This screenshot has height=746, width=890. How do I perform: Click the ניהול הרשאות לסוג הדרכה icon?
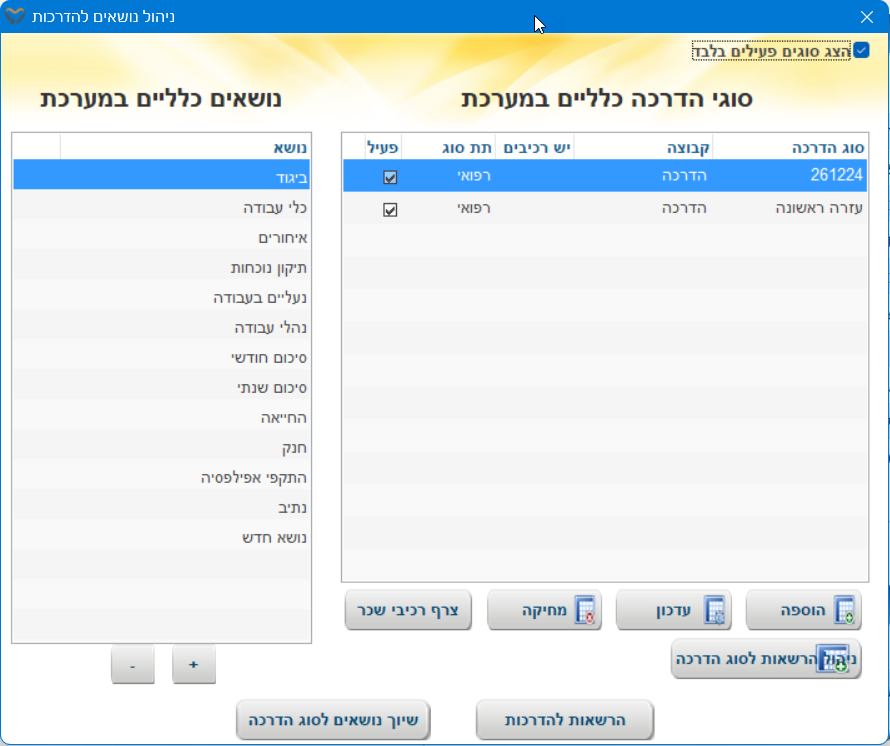pos(833,659)
